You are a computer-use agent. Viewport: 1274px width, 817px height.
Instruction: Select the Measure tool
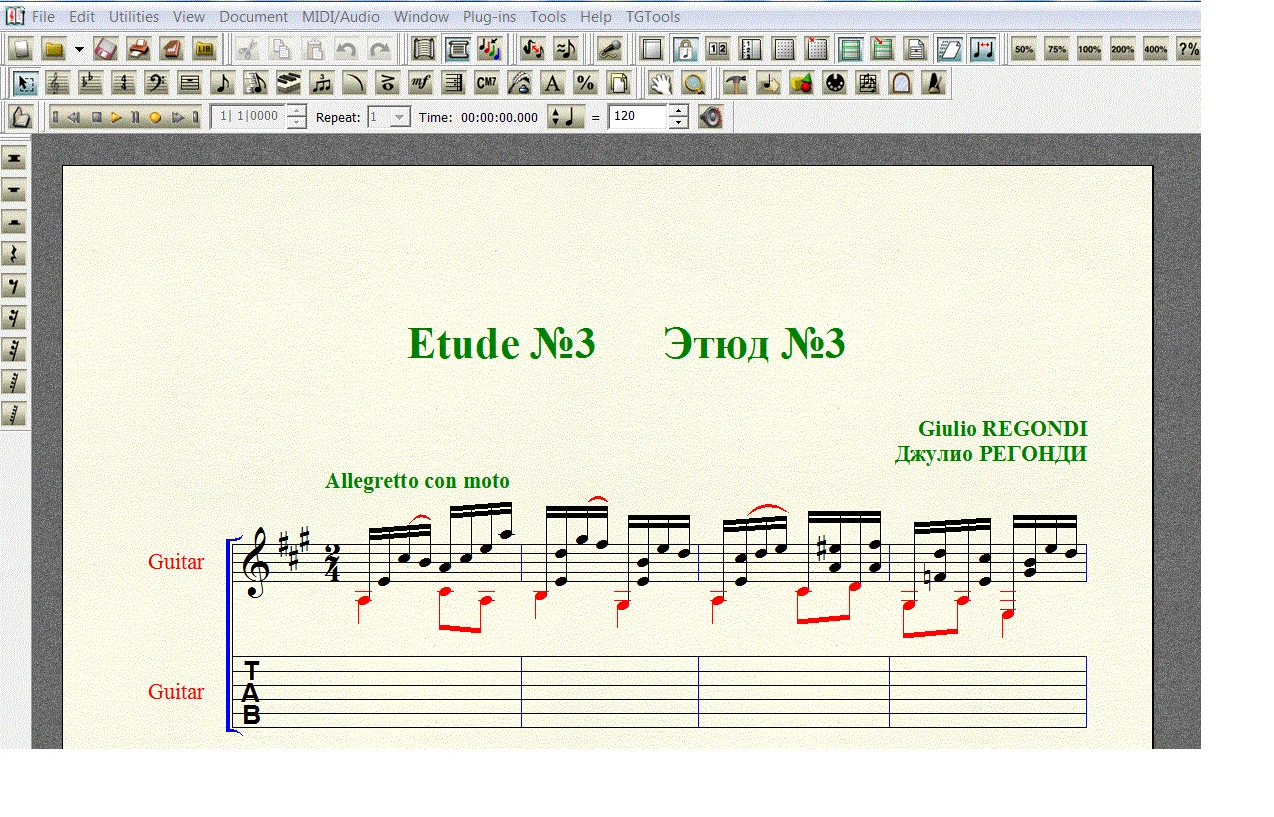(190, 83)
